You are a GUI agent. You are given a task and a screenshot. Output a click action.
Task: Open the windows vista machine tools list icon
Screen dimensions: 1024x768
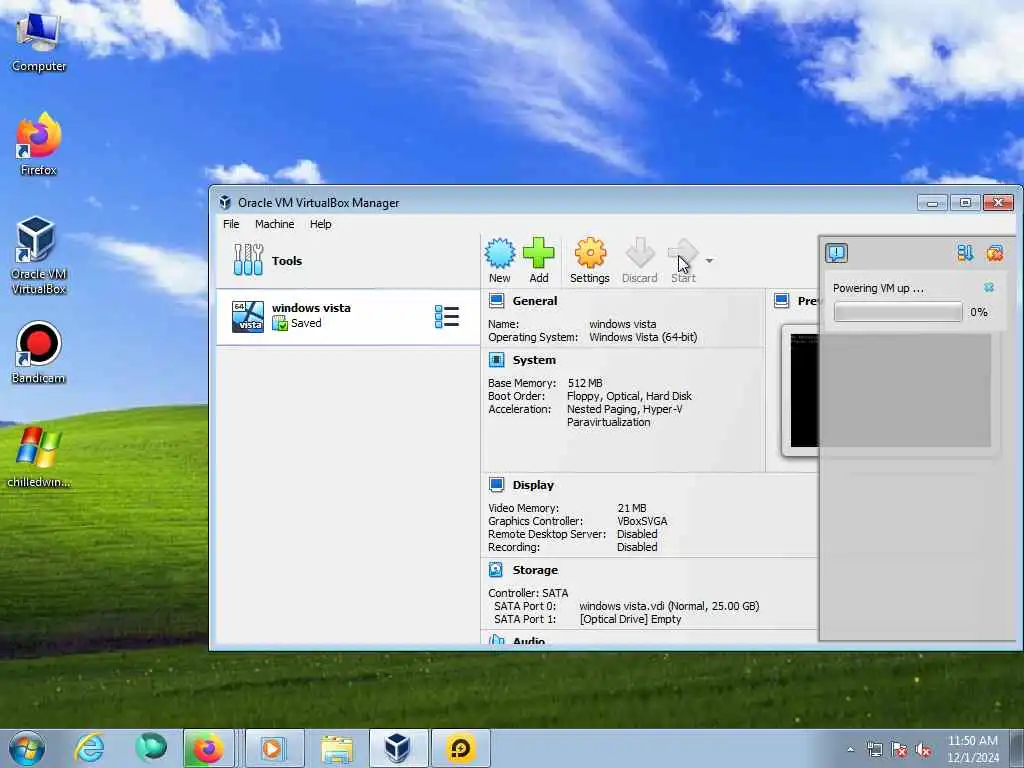pyautogui.click(x=447, y=317)
